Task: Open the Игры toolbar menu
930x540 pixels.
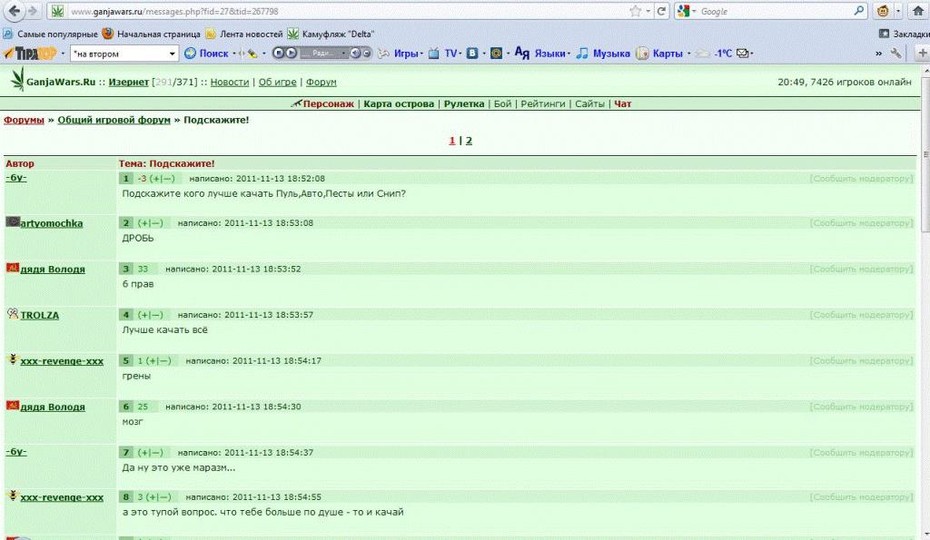Action: tap(400, 53)
